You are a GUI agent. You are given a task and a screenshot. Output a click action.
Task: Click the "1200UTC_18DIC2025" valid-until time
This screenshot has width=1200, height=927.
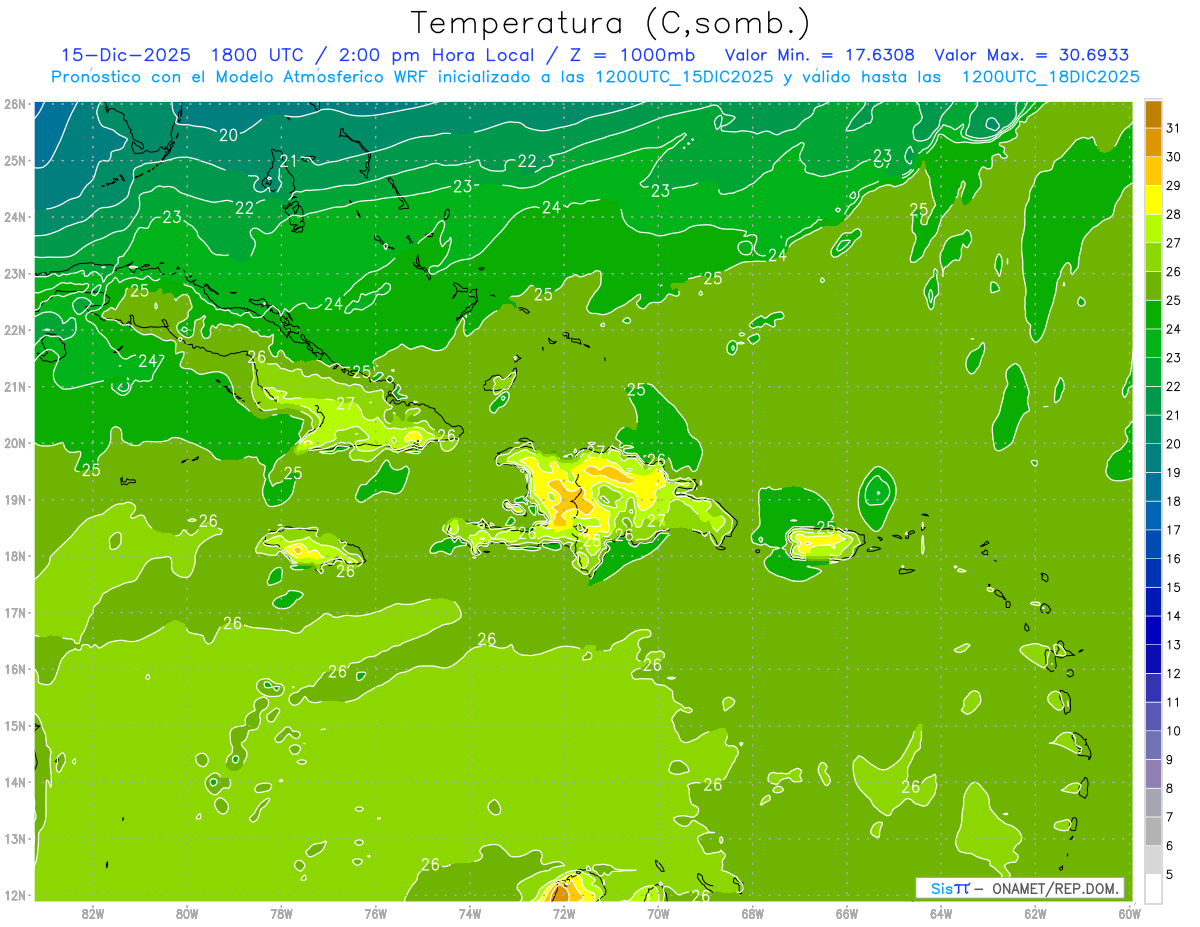(x=1050, y=77)
